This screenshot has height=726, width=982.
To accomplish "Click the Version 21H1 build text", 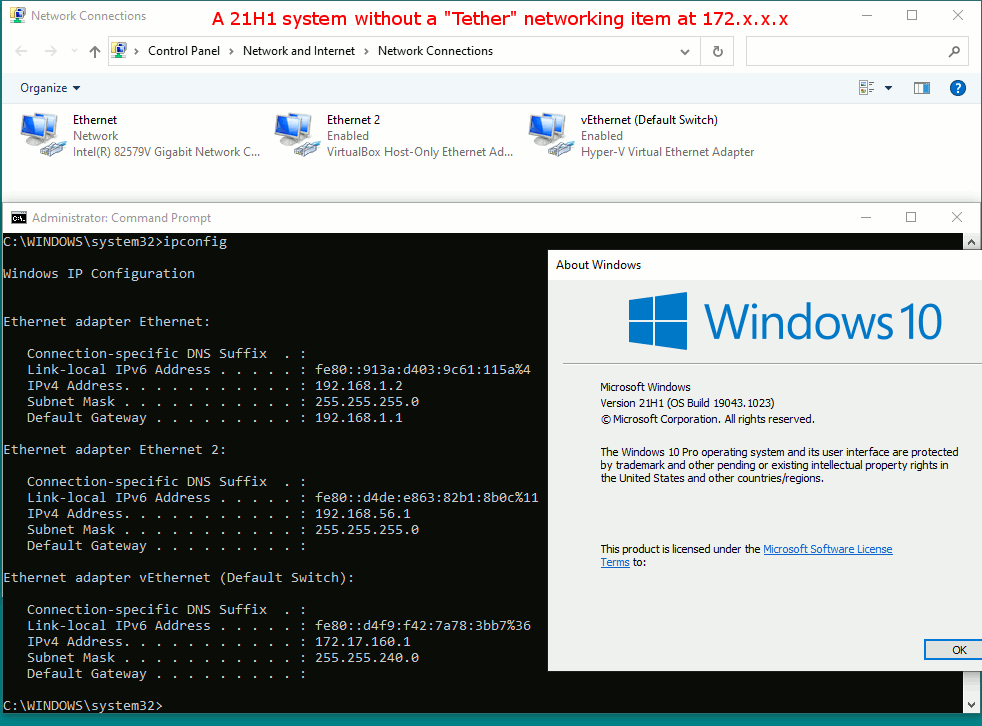I will point(687,403).
